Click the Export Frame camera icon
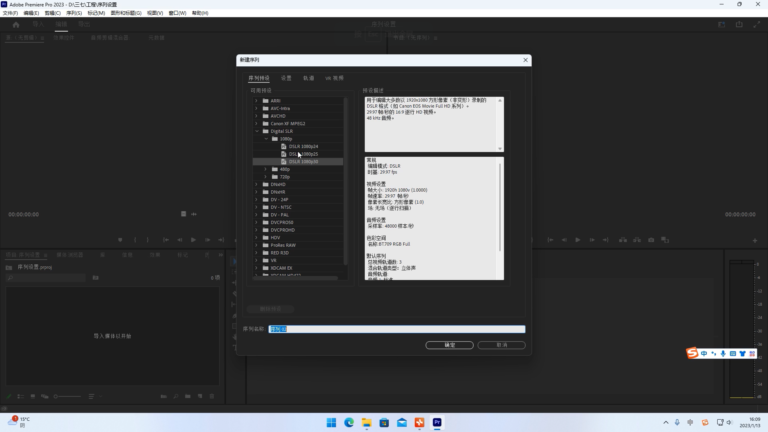Screen dimensions: 768x432 [651, 240]
